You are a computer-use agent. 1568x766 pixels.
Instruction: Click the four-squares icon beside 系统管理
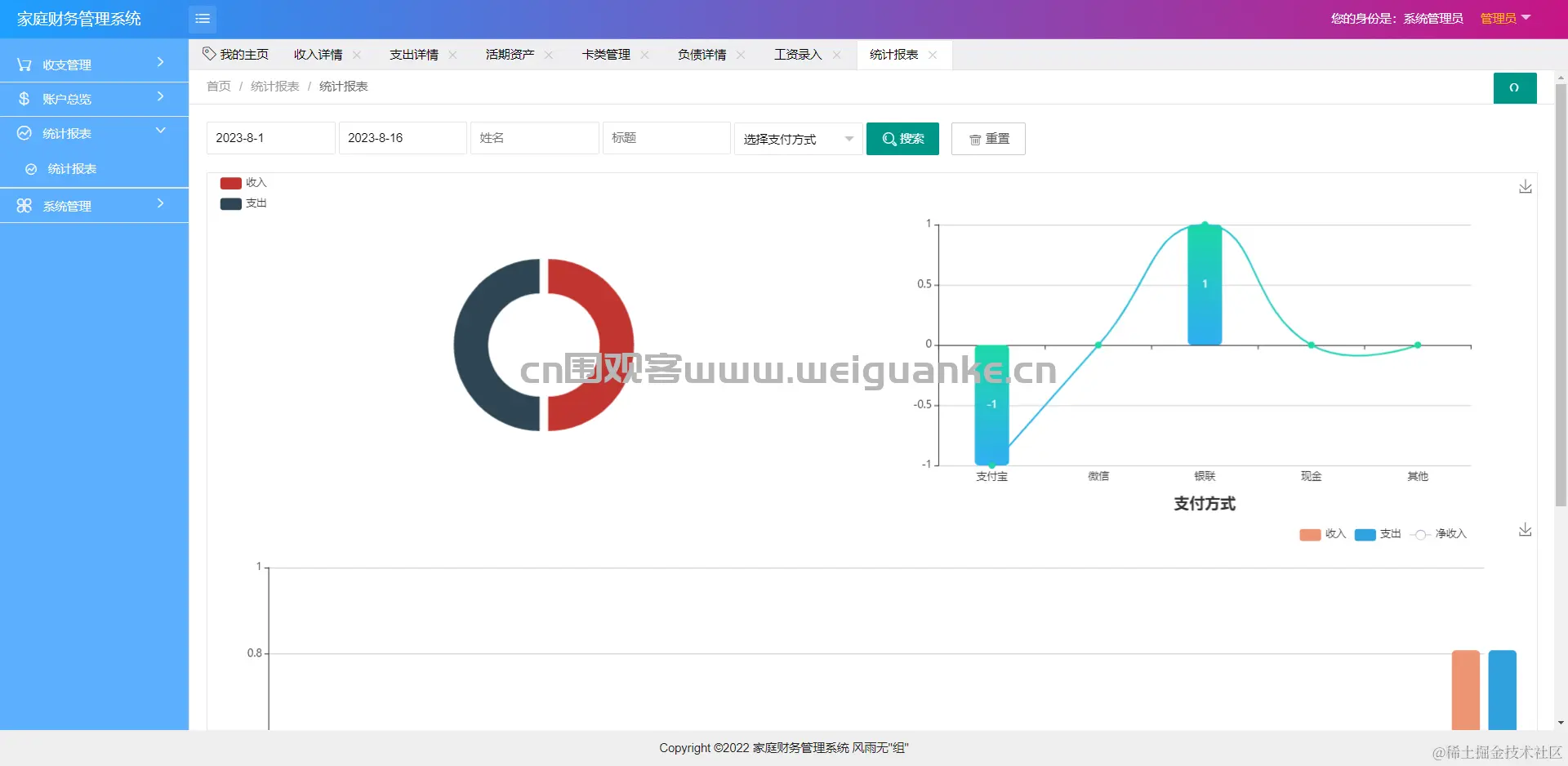(24, 206)
